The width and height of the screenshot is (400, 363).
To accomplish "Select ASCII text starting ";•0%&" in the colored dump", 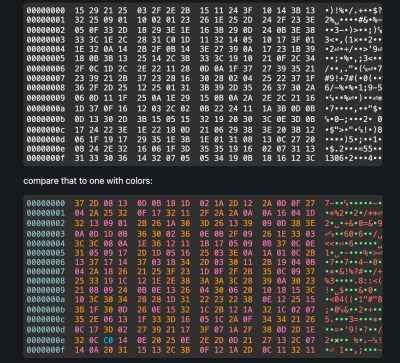I will pos(353,310).
